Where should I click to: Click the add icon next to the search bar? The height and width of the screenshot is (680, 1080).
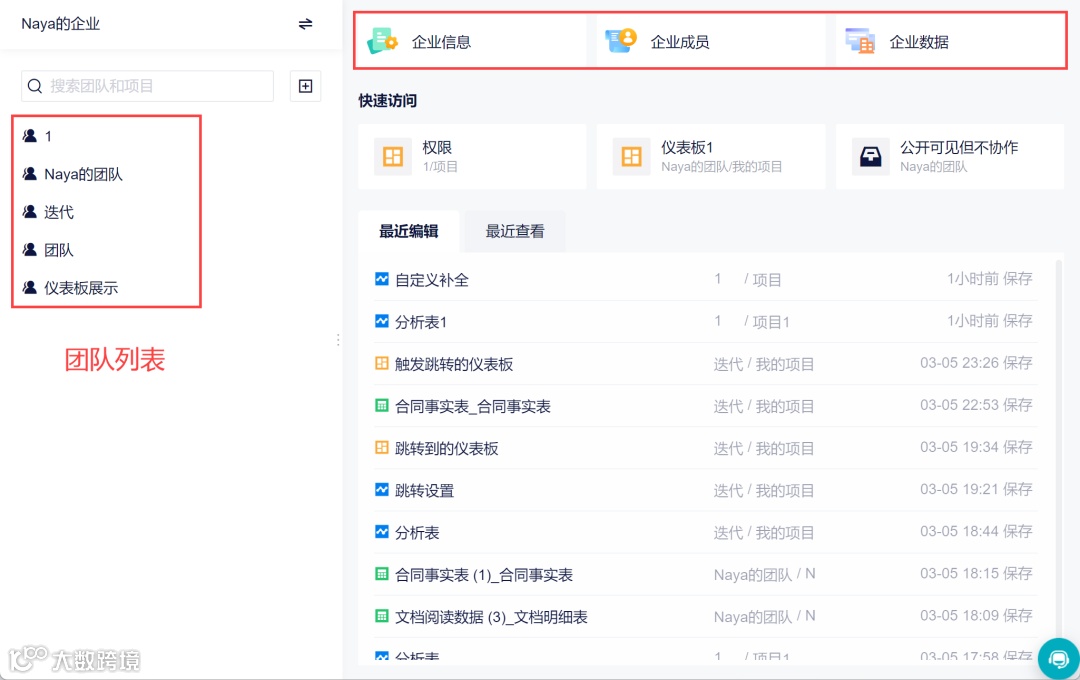305,86
